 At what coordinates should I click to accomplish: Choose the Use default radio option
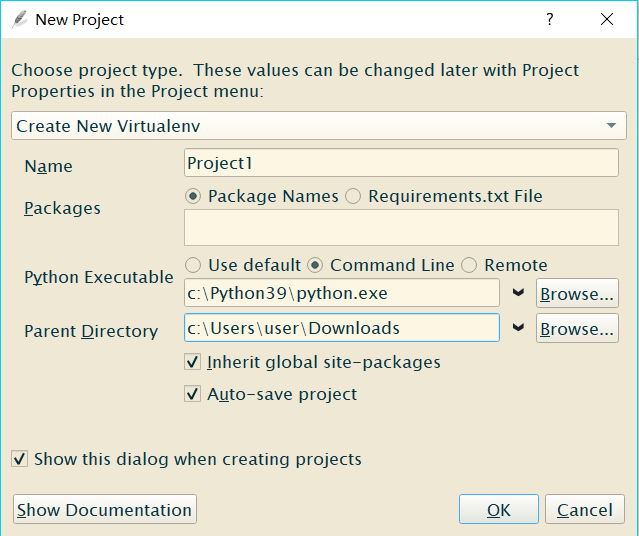pos(194,265)
